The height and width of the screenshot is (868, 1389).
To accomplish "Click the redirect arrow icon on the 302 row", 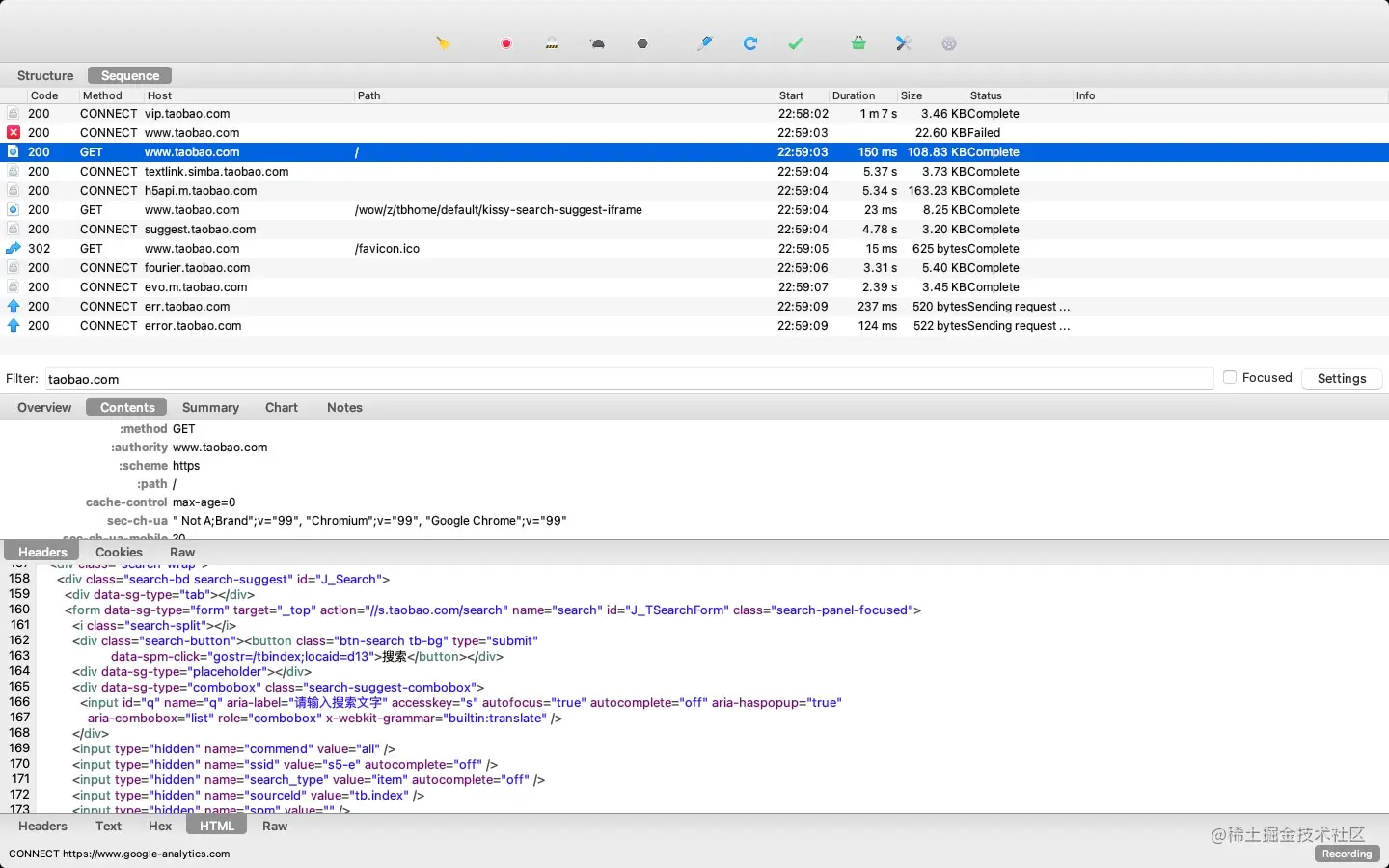I will [x=14, y=249].
